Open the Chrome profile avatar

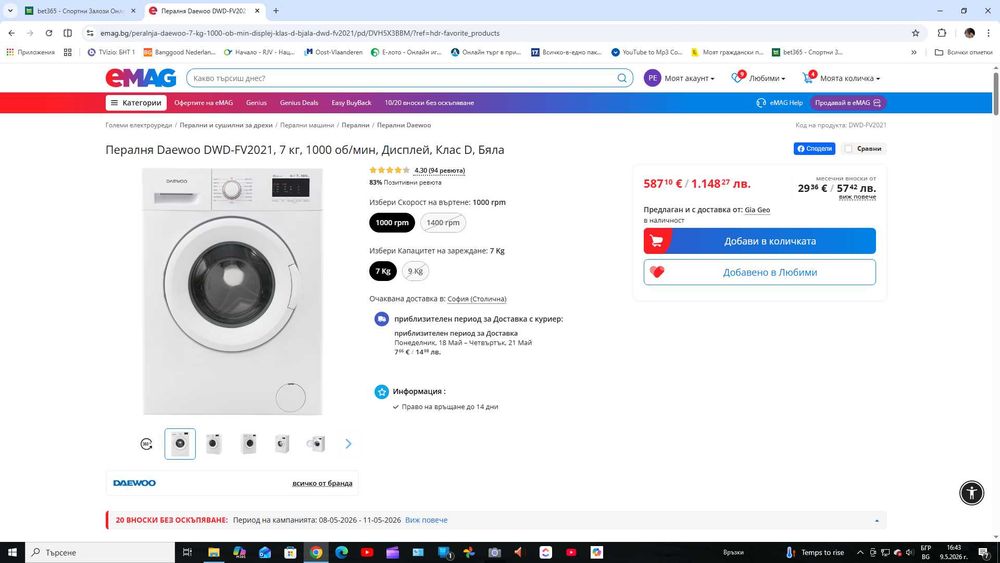tap(969, 33)
